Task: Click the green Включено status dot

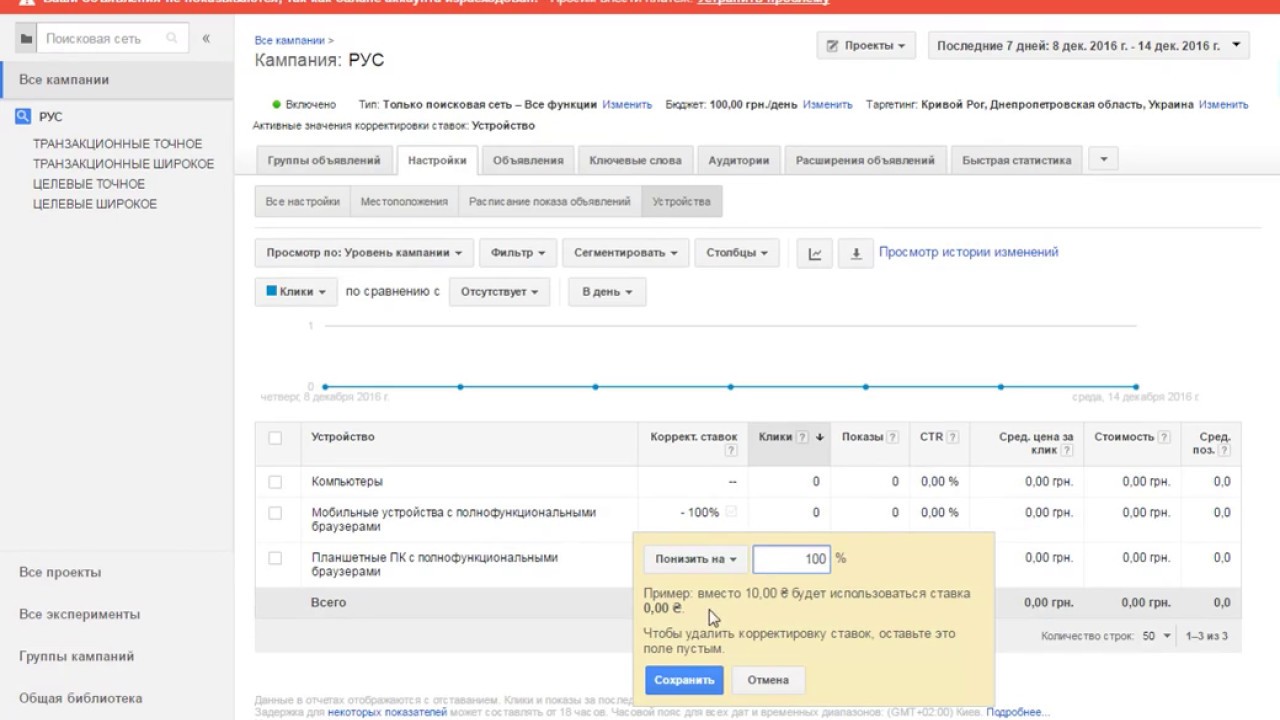Action: pyautogui.click(x=277, y=104)
